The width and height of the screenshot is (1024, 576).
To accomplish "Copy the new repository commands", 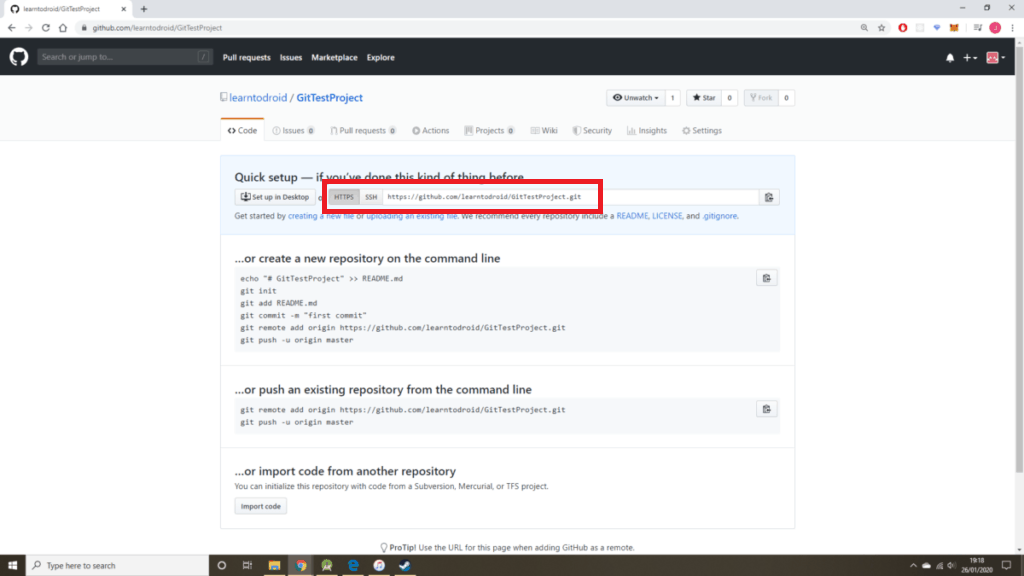I will pyautogui.click(x=766, y=278).
